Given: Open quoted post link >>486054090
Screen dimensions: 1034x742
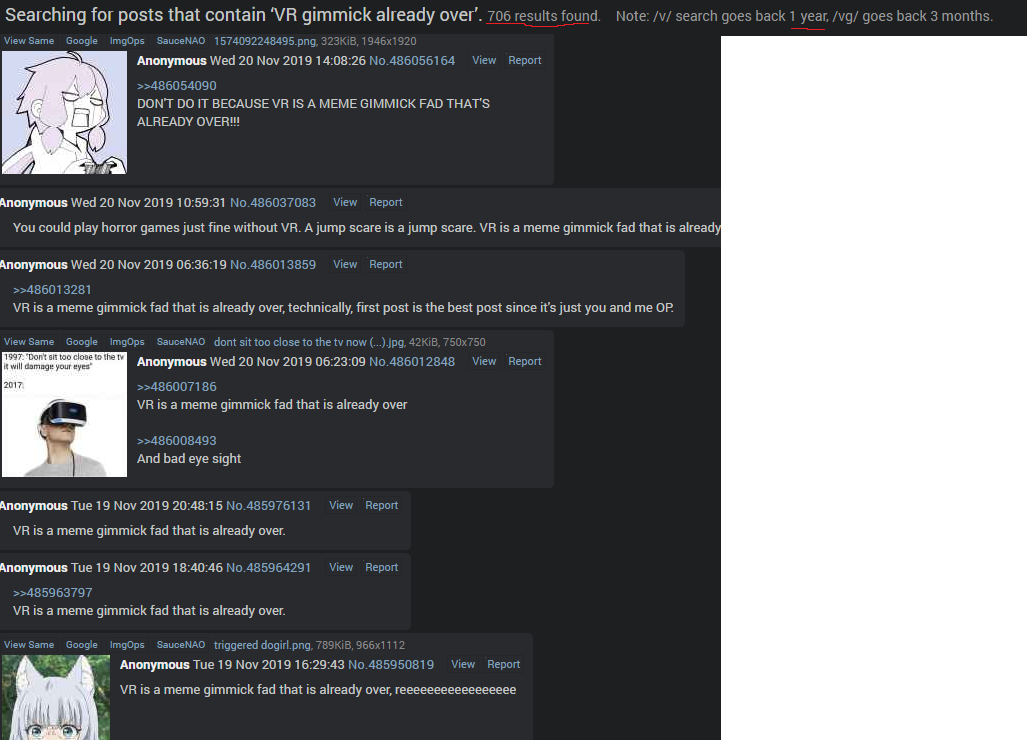Looking at the screenshot, I should coord(177,86).
